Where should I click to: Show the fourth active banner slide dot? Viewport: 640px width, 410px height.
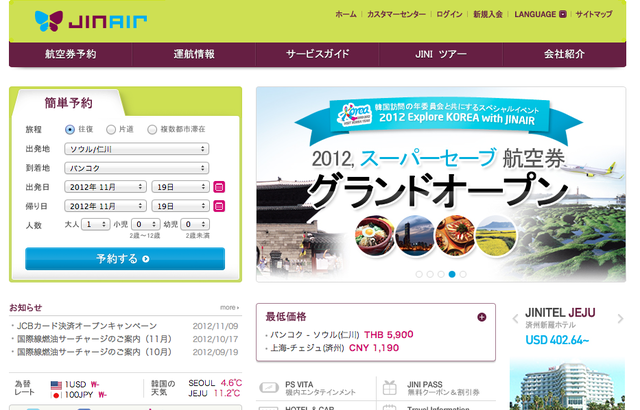pos(452,274)
